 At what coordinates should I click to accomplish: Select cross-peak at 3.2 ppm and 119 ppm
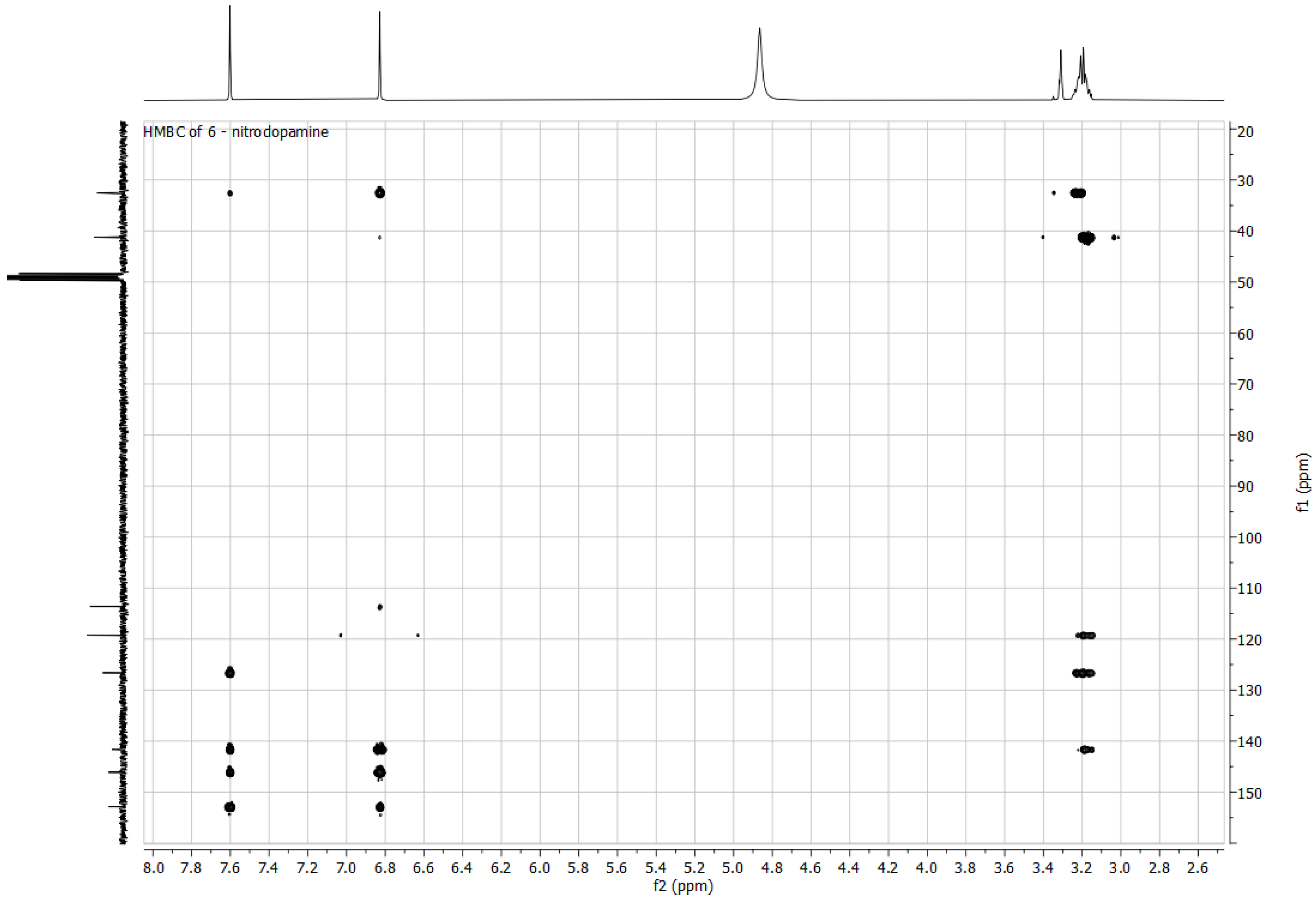point(1086,636)
